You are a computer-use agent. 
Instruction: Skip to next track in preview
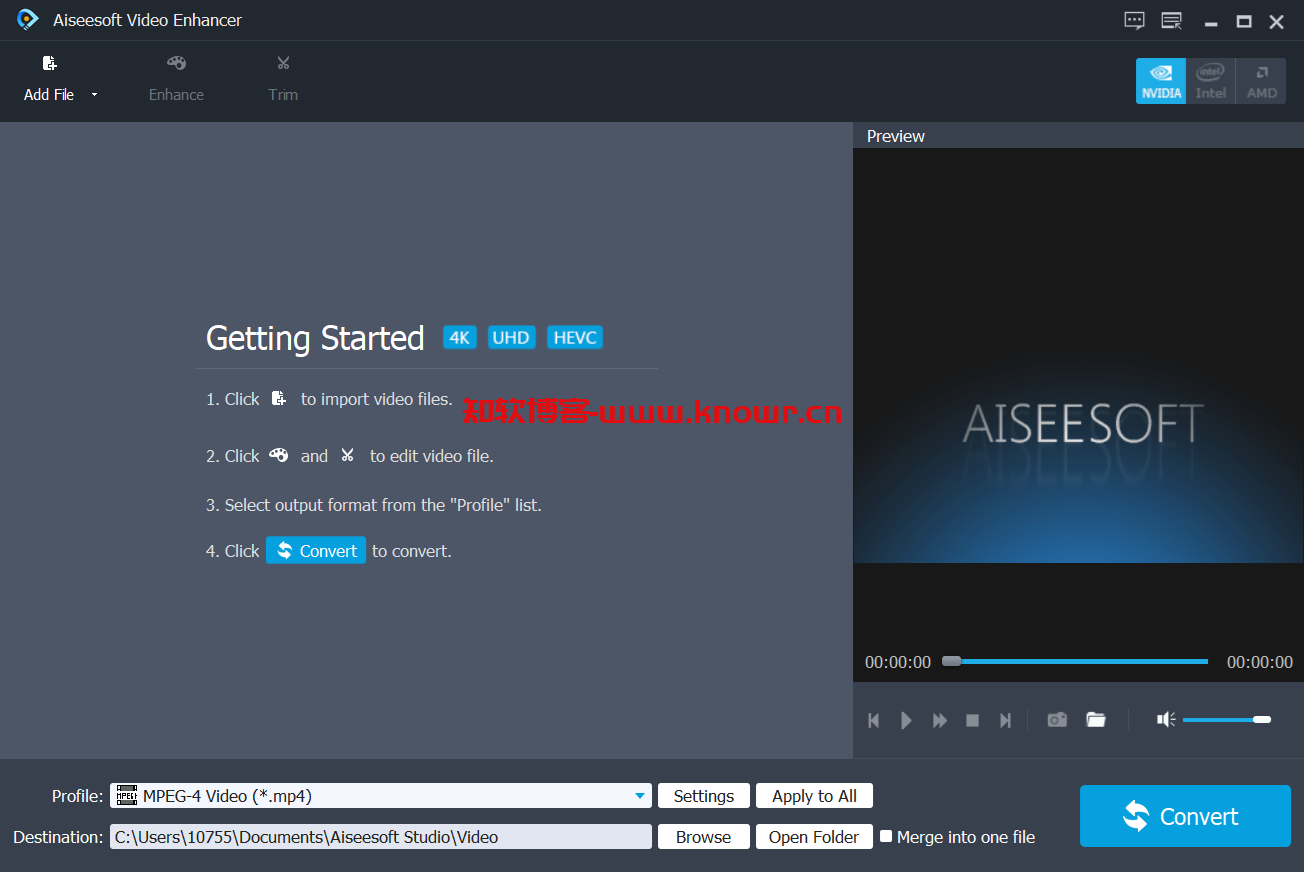click(x=1006, y=720)
